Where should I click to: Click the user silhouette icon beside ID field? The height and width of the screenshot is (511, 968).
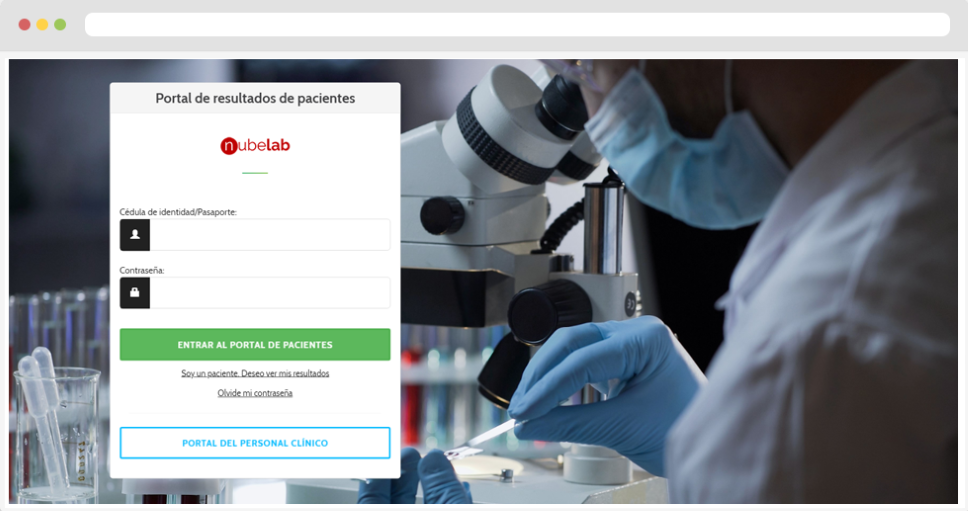[135, 235]
